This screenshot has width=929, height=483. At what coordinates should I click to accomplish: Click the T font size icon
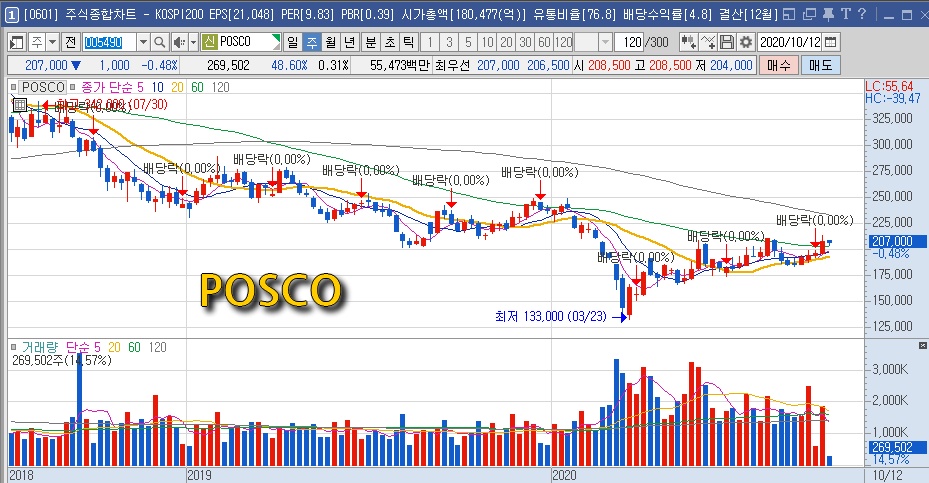pos(845,14)
